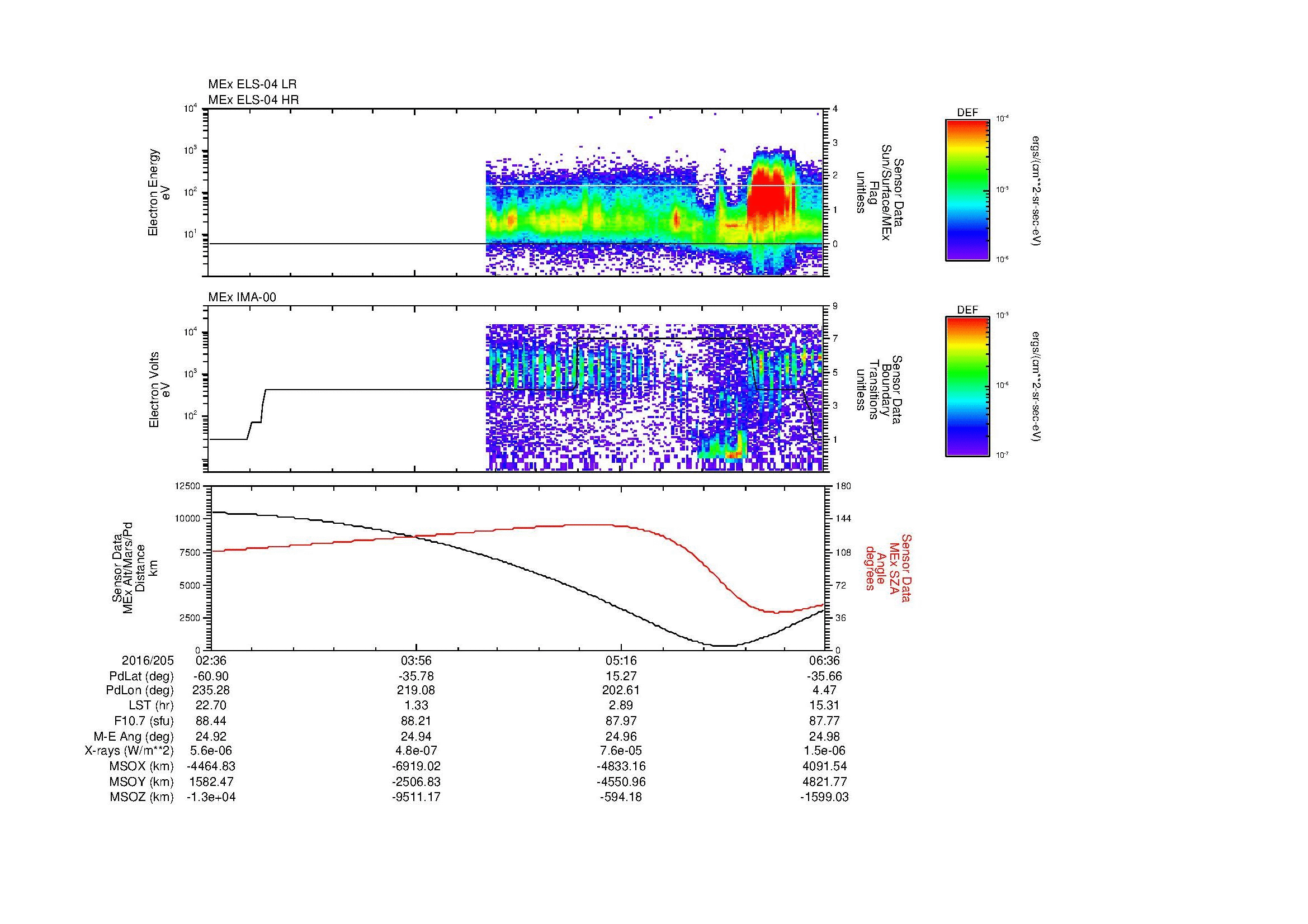Click the PdLon value '219.08'
1308x924 pixels.
point(417,691)
